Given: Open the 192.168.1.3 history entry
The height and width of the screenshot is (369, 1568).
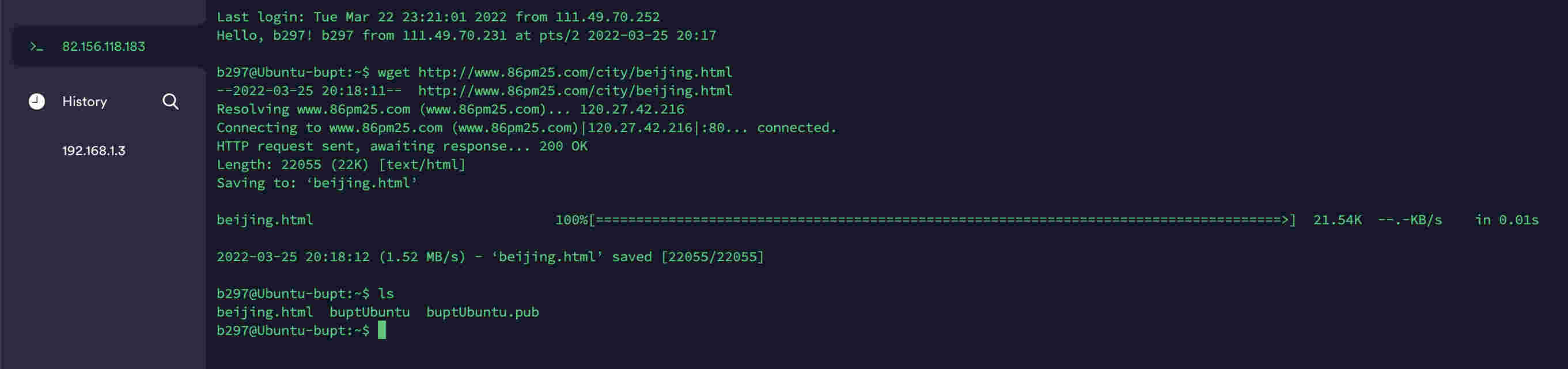Looking at the screenshot, I should tap(94, 150).
